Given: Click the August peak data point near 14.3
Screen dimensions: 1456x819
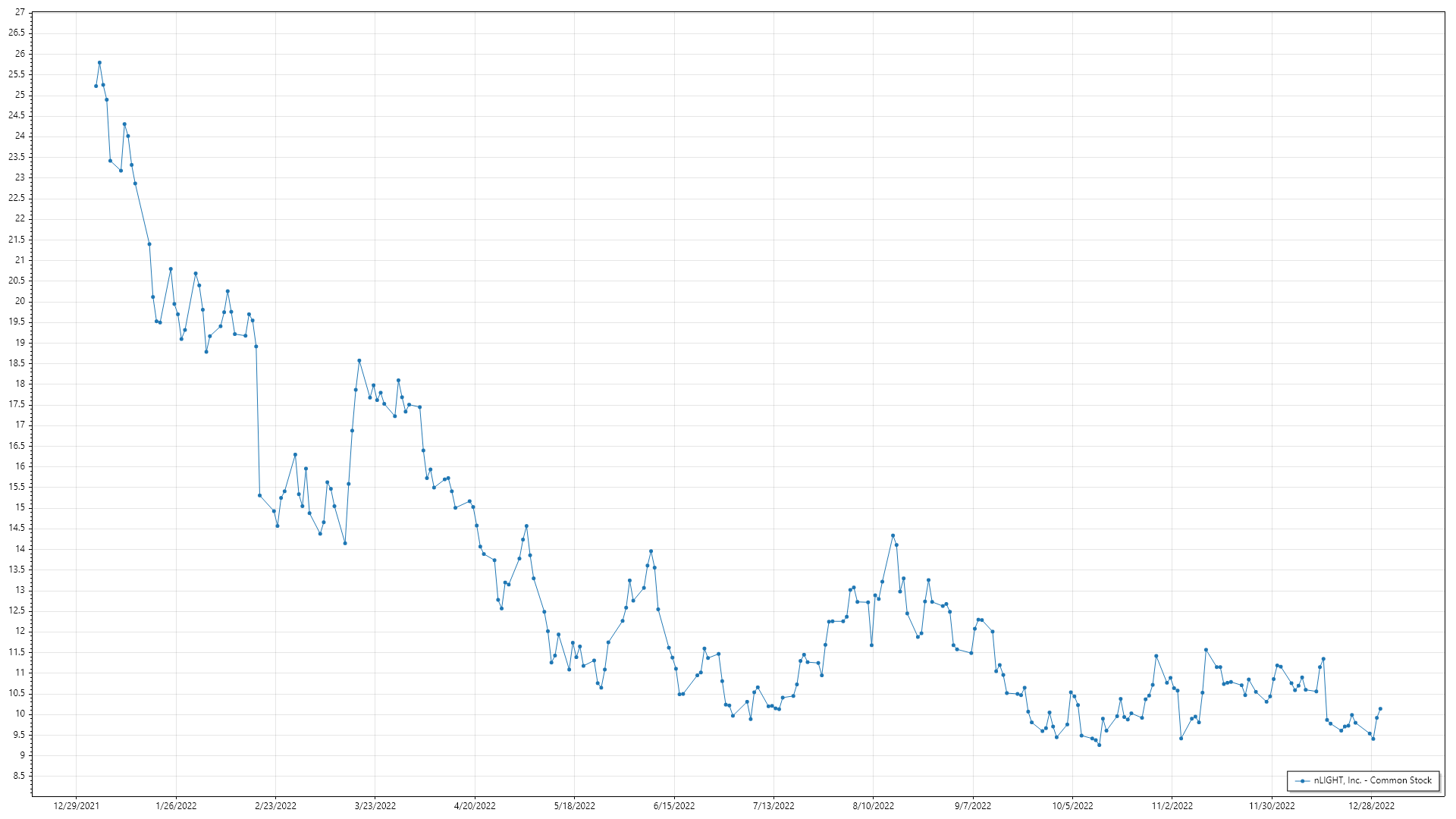Looking at the screenshot, I should click(x=893, y=536).
